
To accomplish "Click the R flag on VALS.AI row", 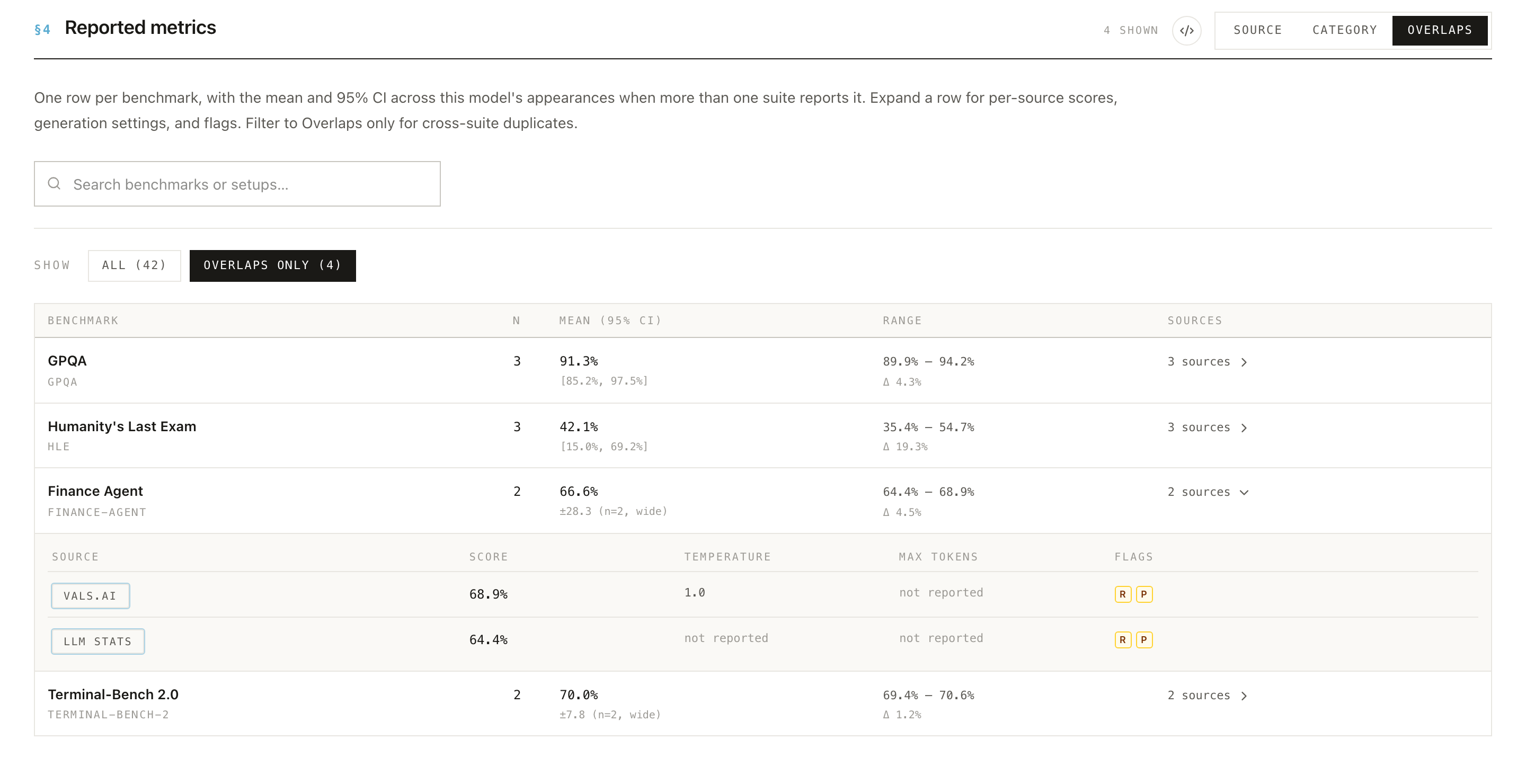I will (x=1123, y=594).
